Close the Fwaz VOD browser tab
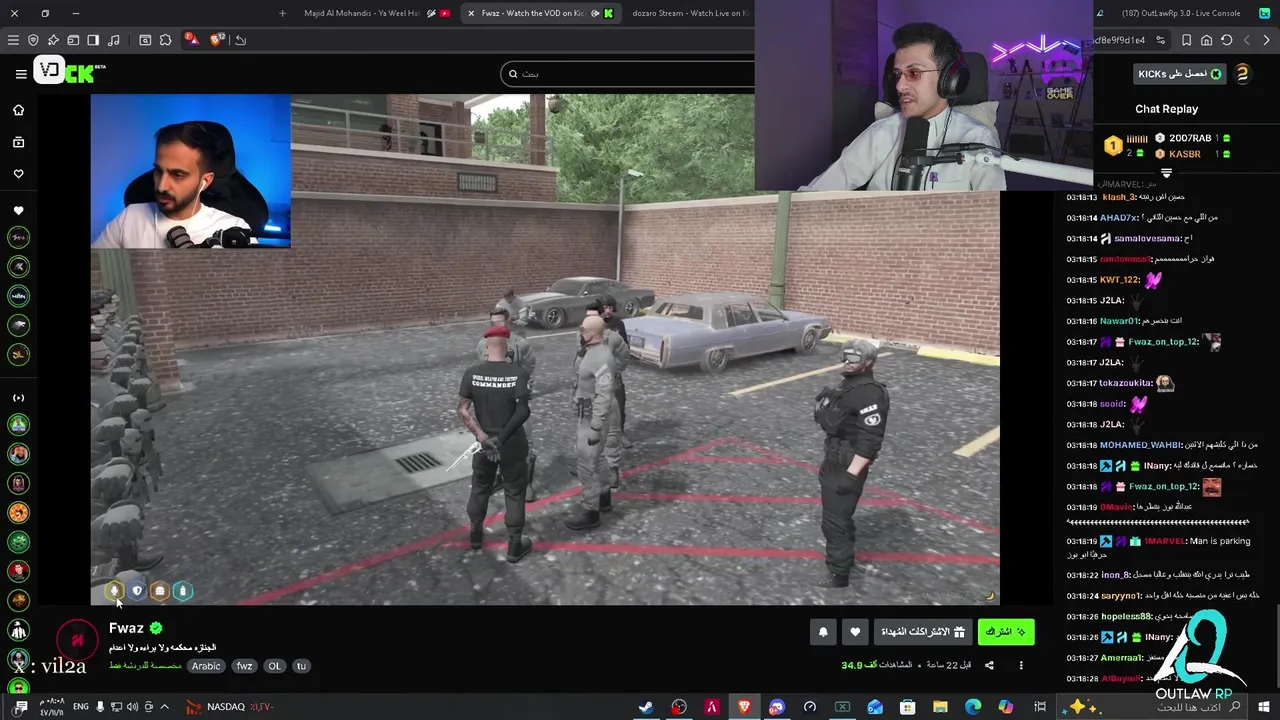The height and width of the screenshot is (720, 1280). tap(471, 13)
